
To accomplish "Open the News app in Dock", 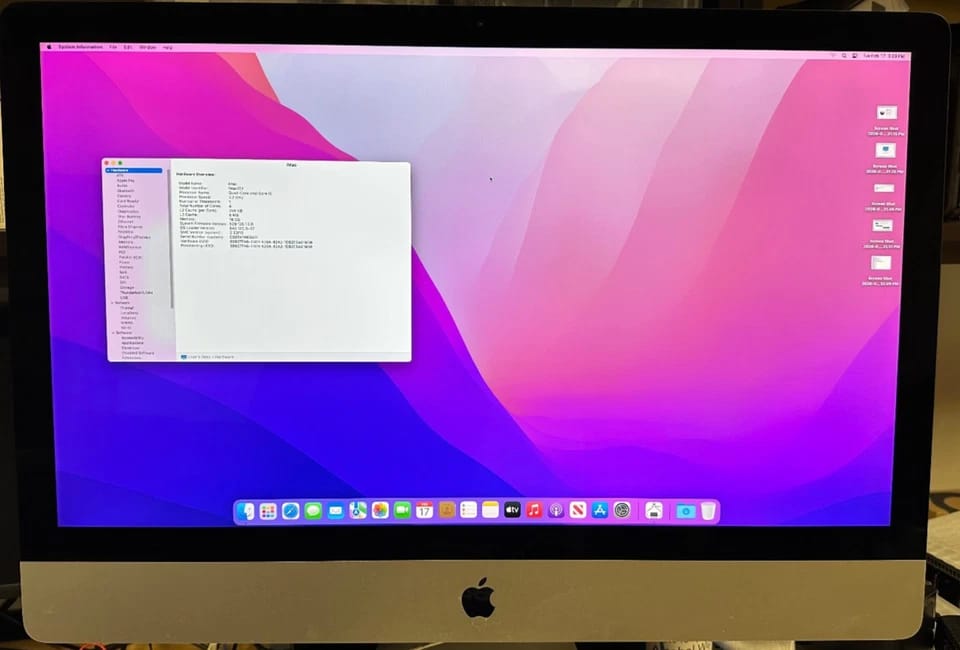I will tap(578, 510).
